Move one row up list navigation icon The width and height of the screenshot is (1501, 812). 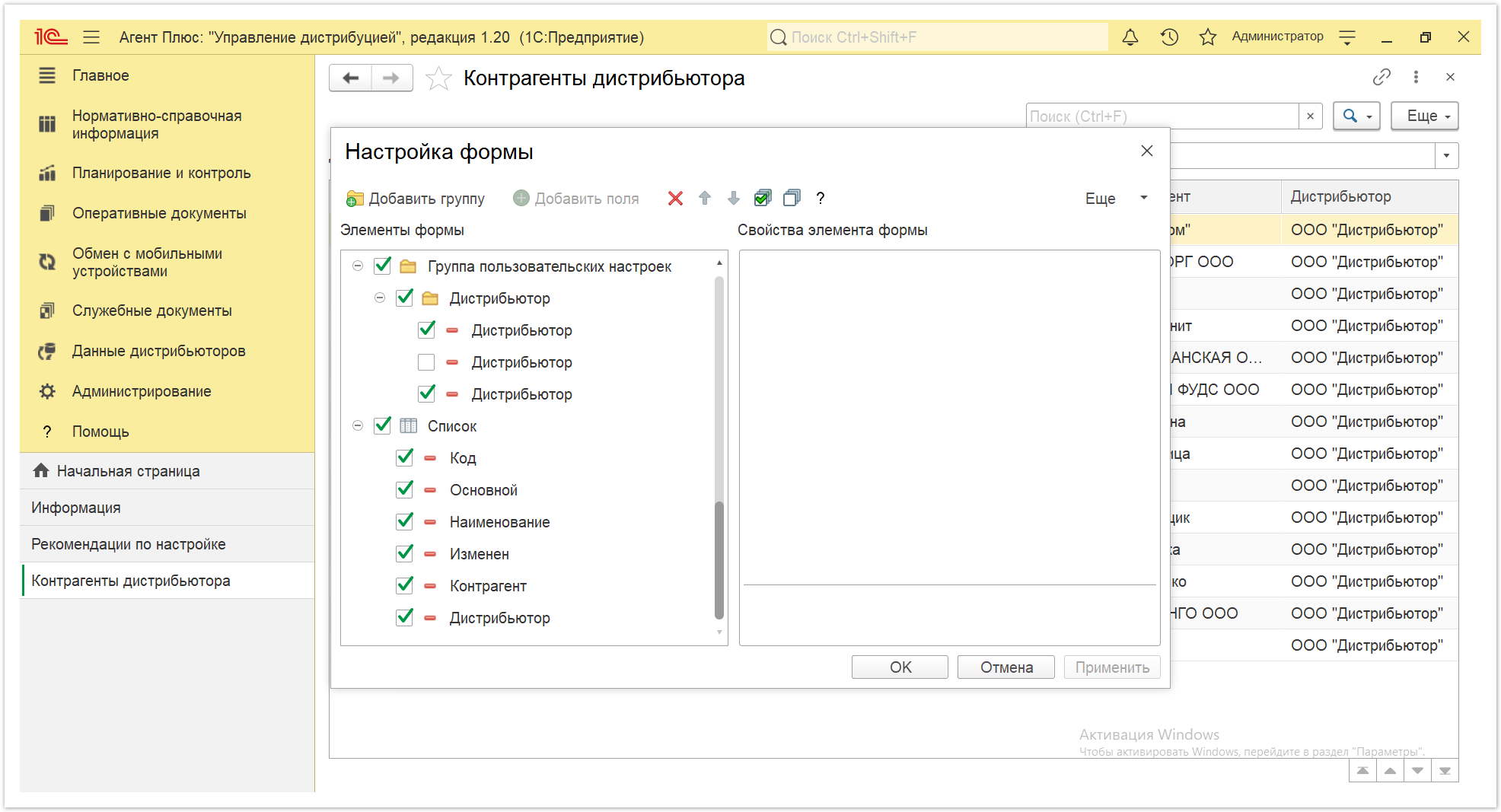click(x=1390, y=771)
